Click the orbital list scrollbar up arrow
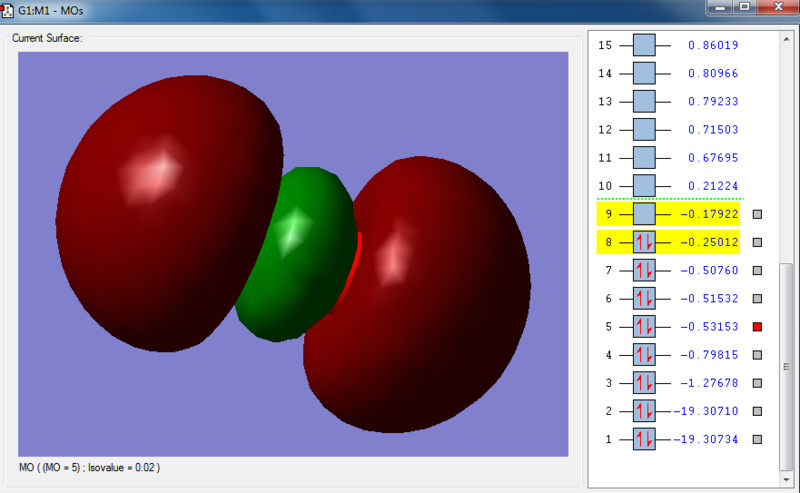The image size is (800, 493). tap(786, 39)
